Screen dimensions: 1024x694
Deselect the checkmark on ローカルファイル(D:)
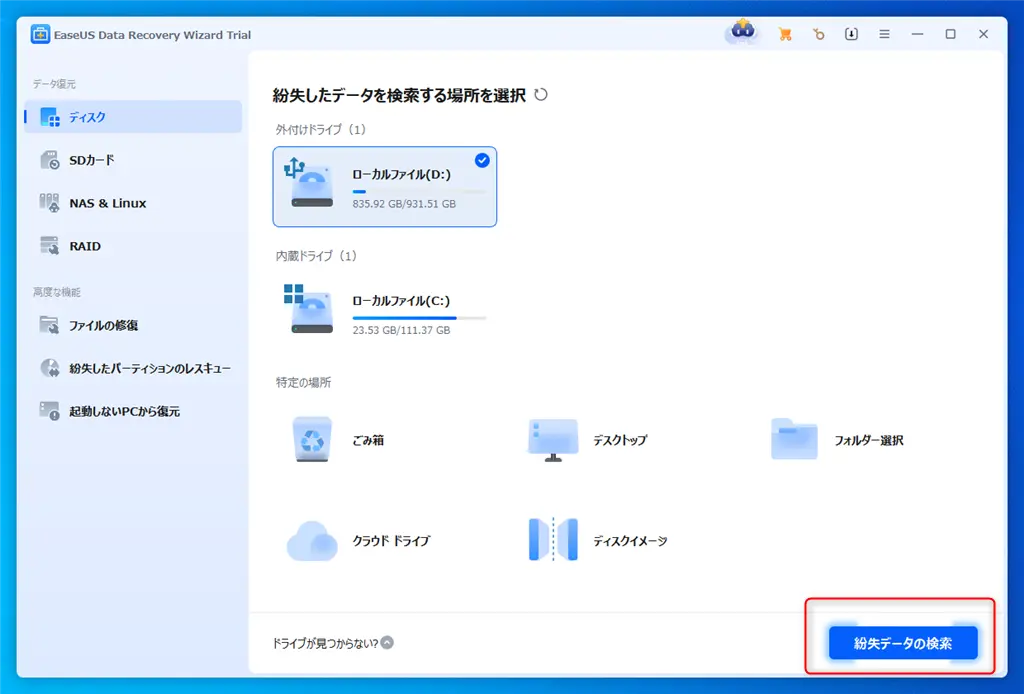tap(483, 160)
